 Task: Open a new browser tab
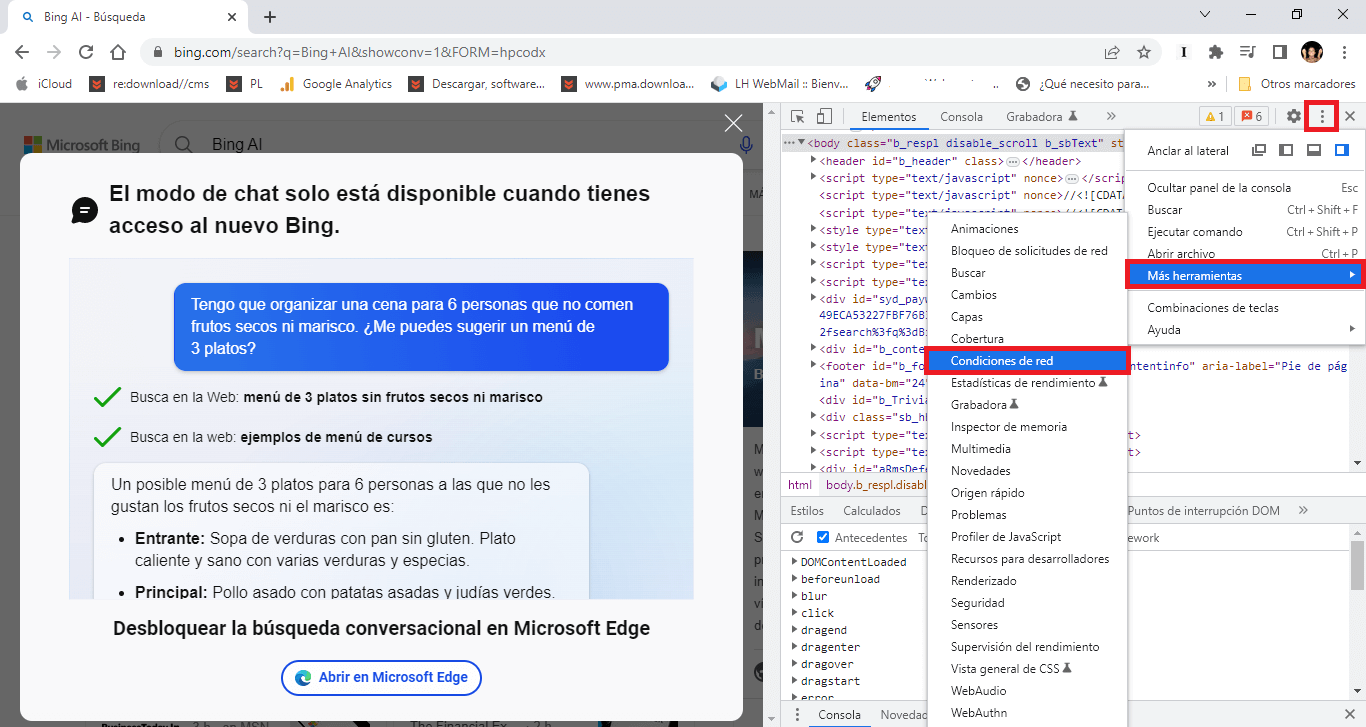(x=270, y=17)
